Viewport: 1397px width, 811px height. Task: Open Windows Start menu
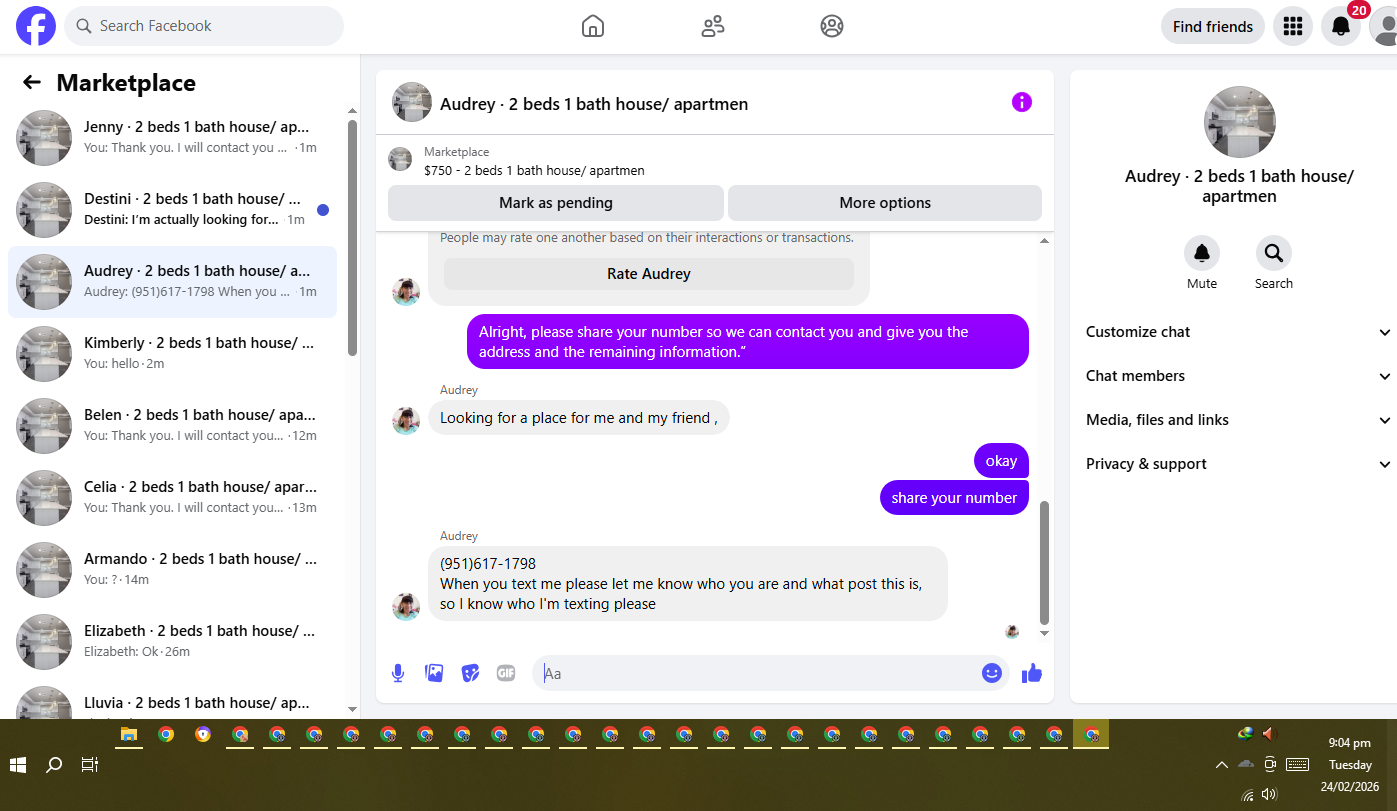tap(18, 765)
